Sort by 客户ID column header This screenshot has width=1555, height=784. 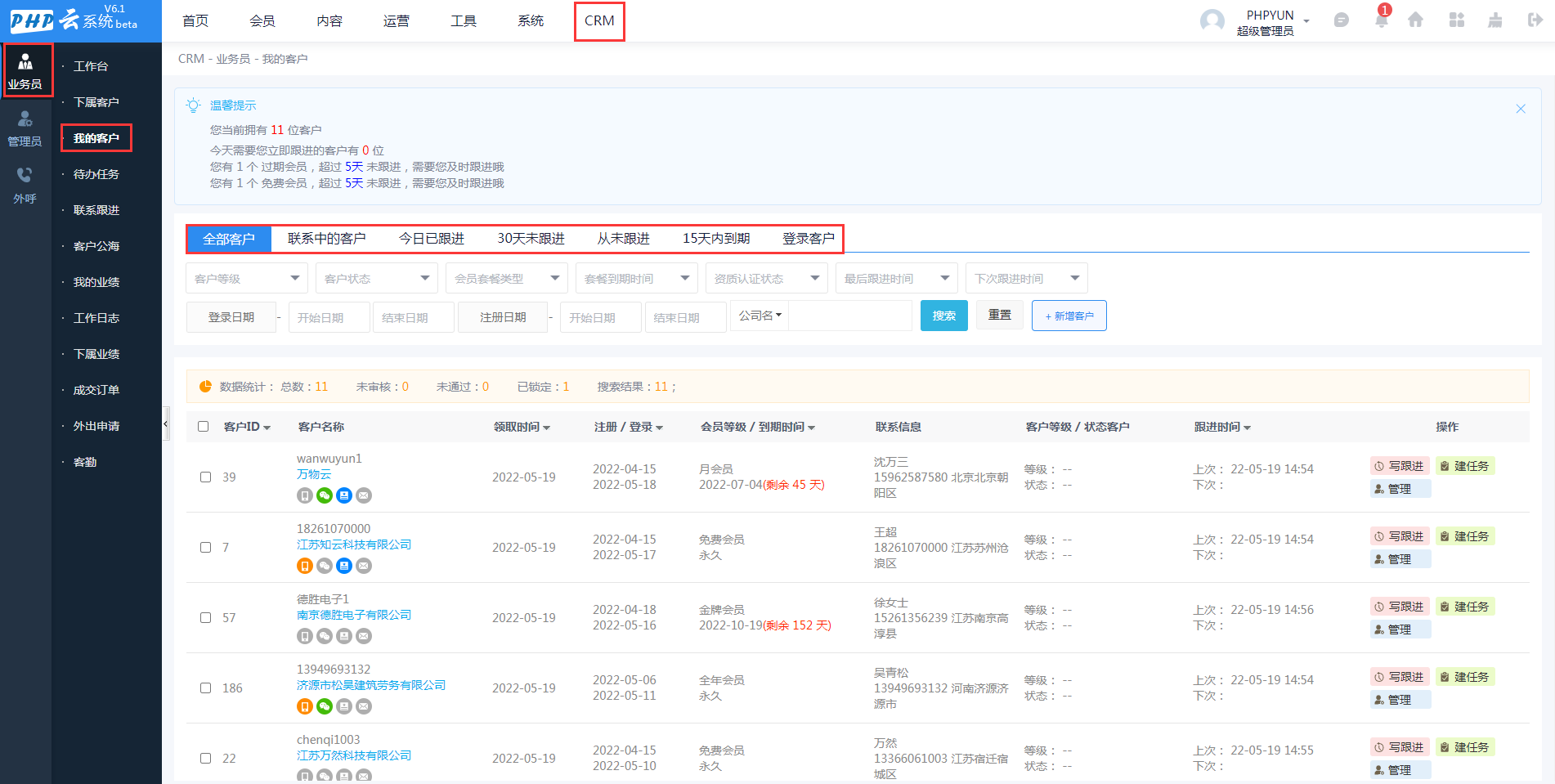247,427
